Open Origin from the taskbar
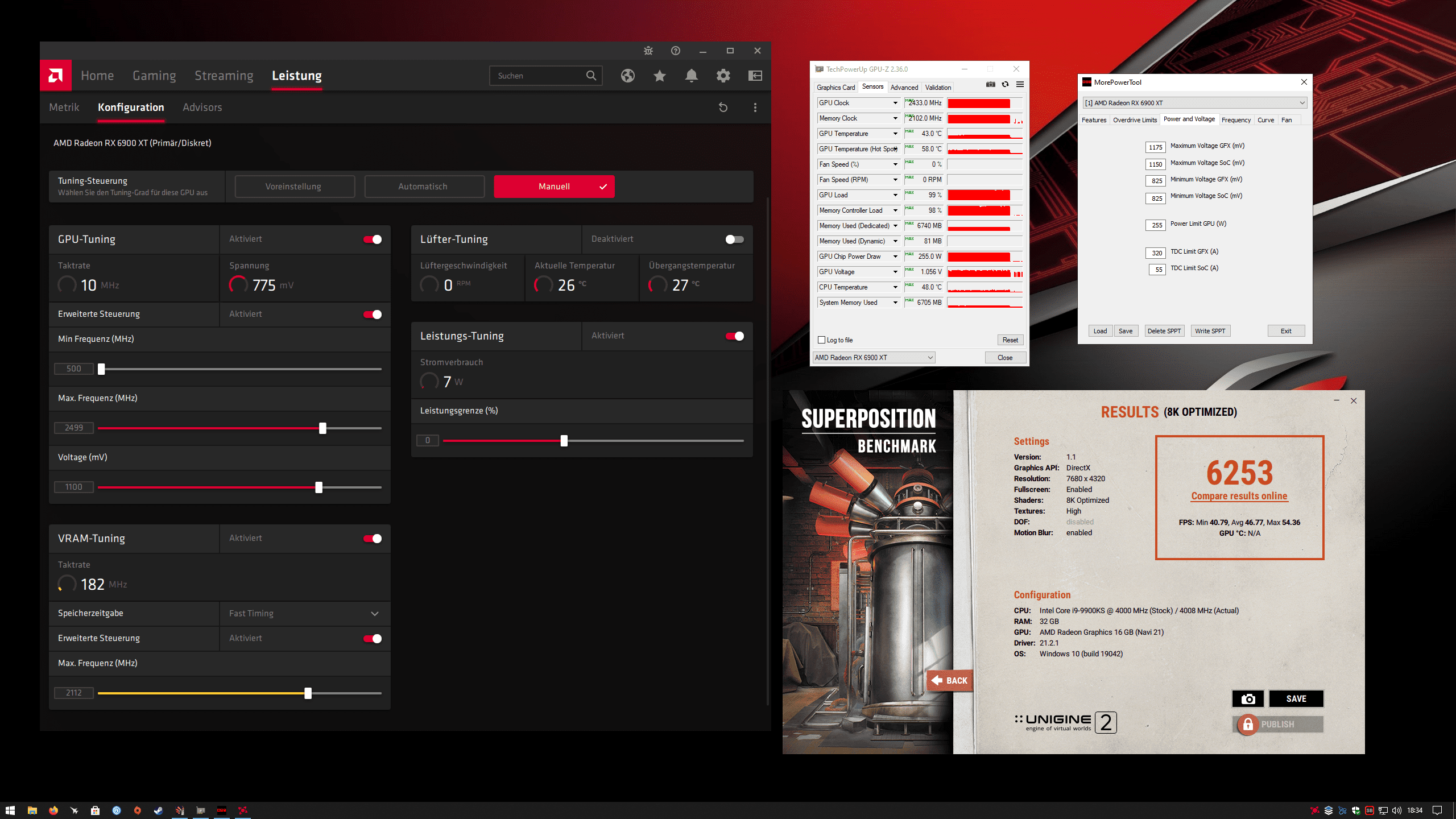Viewport: 1456px width, 819px height. click(137, 810)
